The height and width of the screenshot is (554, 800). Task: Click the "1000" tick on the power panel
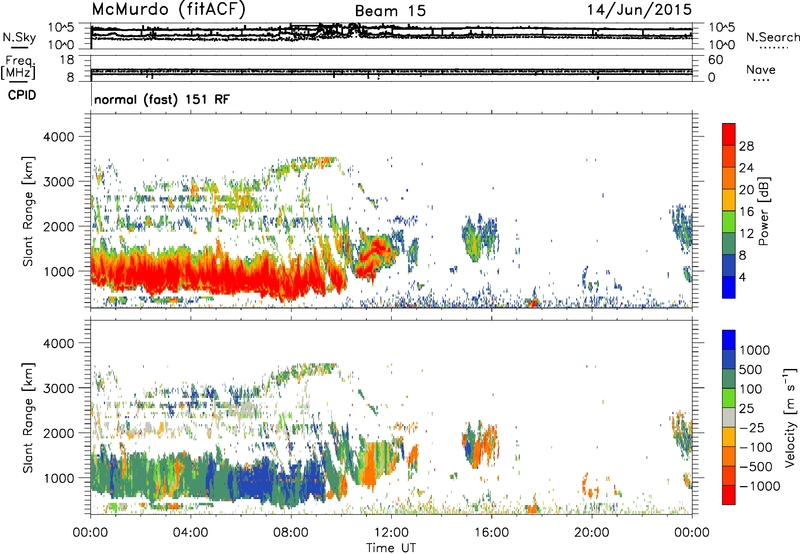pos(59,271)
